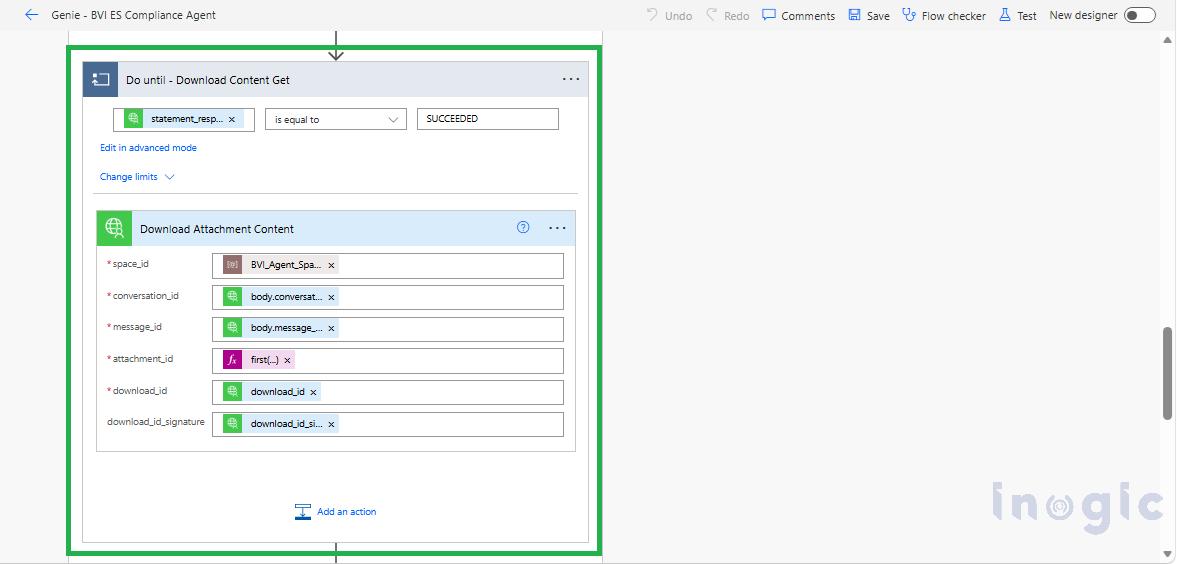Click the download_id_signature label

pos(156,422)
